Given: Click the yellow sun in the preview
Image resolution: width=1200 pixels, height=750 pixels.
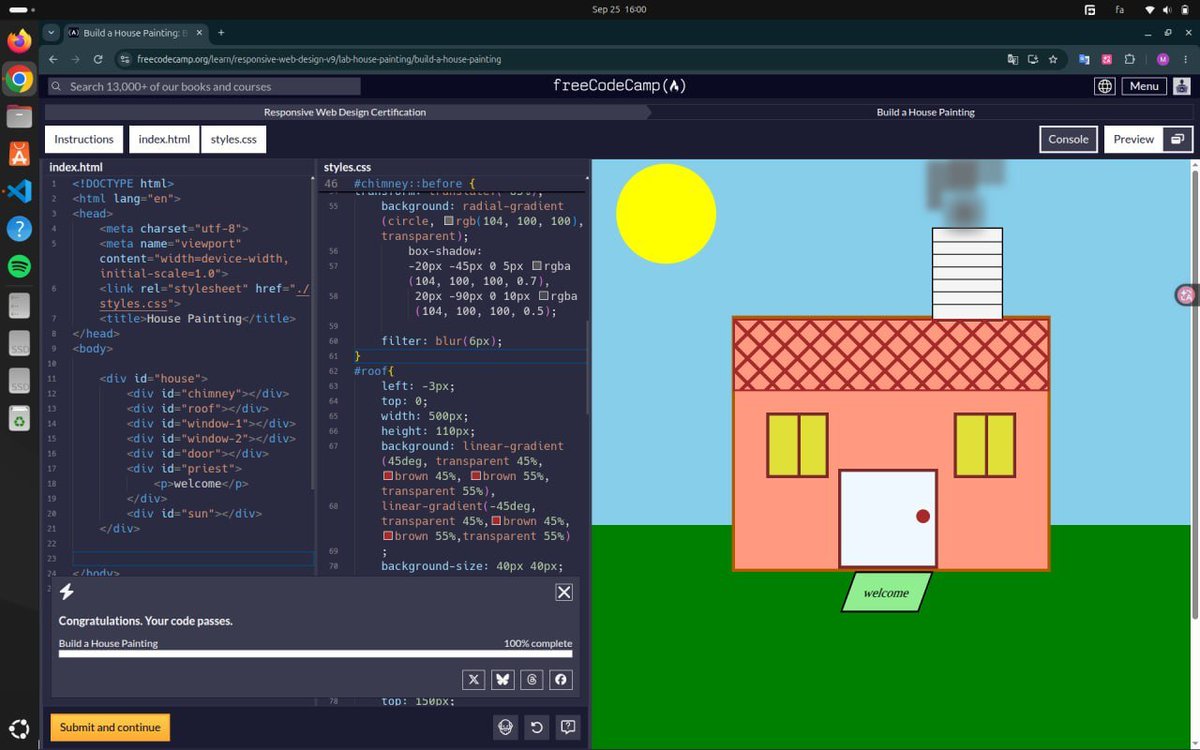Looking at the screenshot, I should 666,213.
